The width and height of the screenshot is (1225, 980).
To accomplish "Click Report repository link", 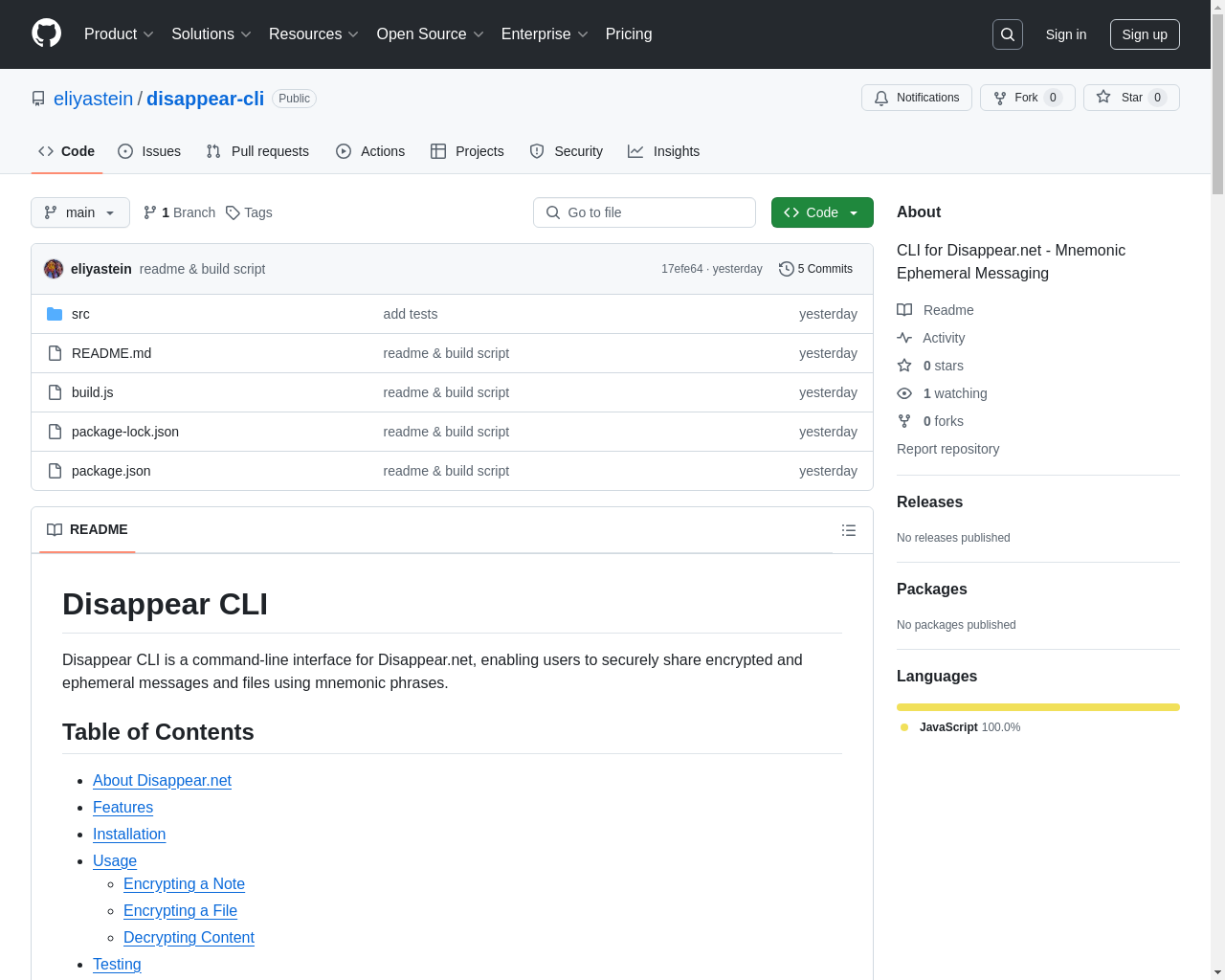I will point(947,449).
